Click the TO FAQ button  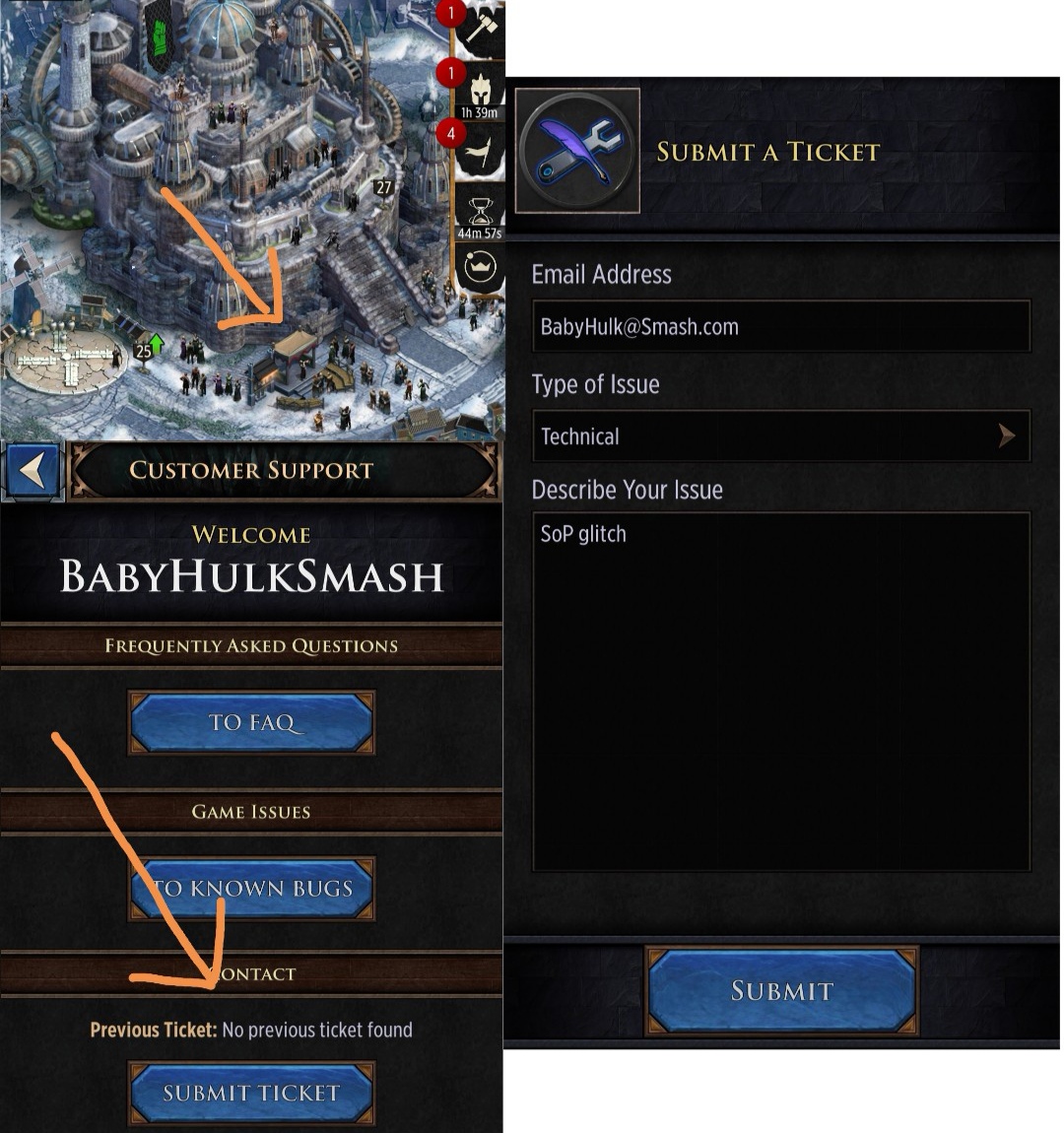pos(251,722)
